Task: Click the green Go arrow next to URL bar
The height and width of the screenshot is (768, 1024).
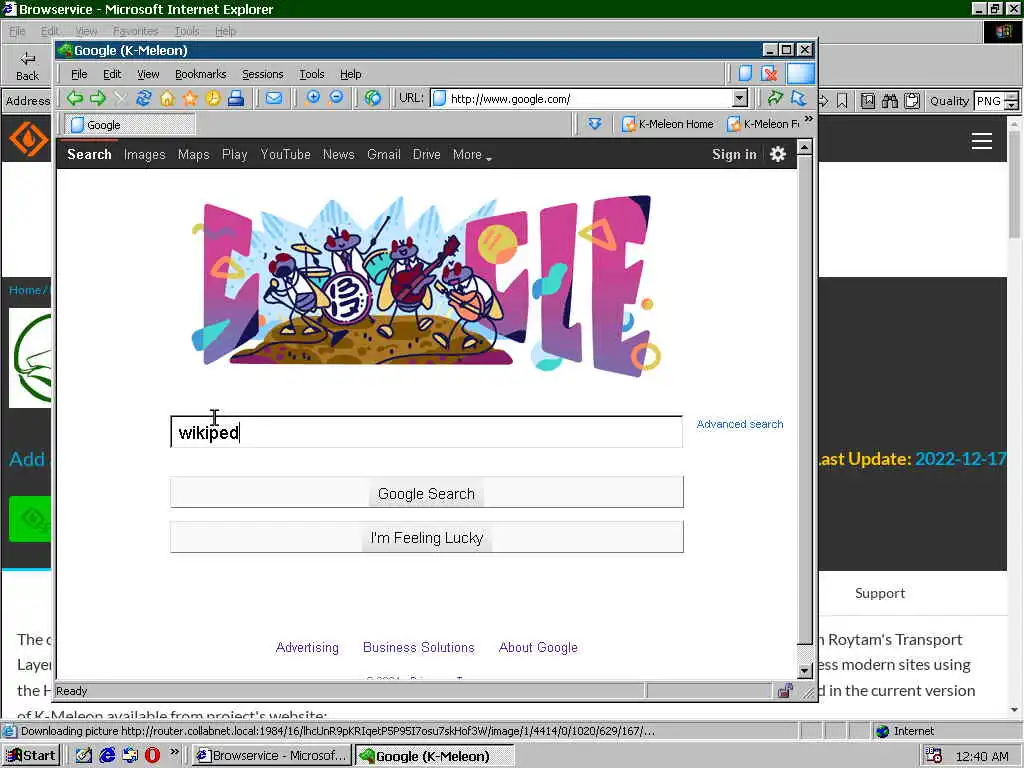Action: [775, 99]
